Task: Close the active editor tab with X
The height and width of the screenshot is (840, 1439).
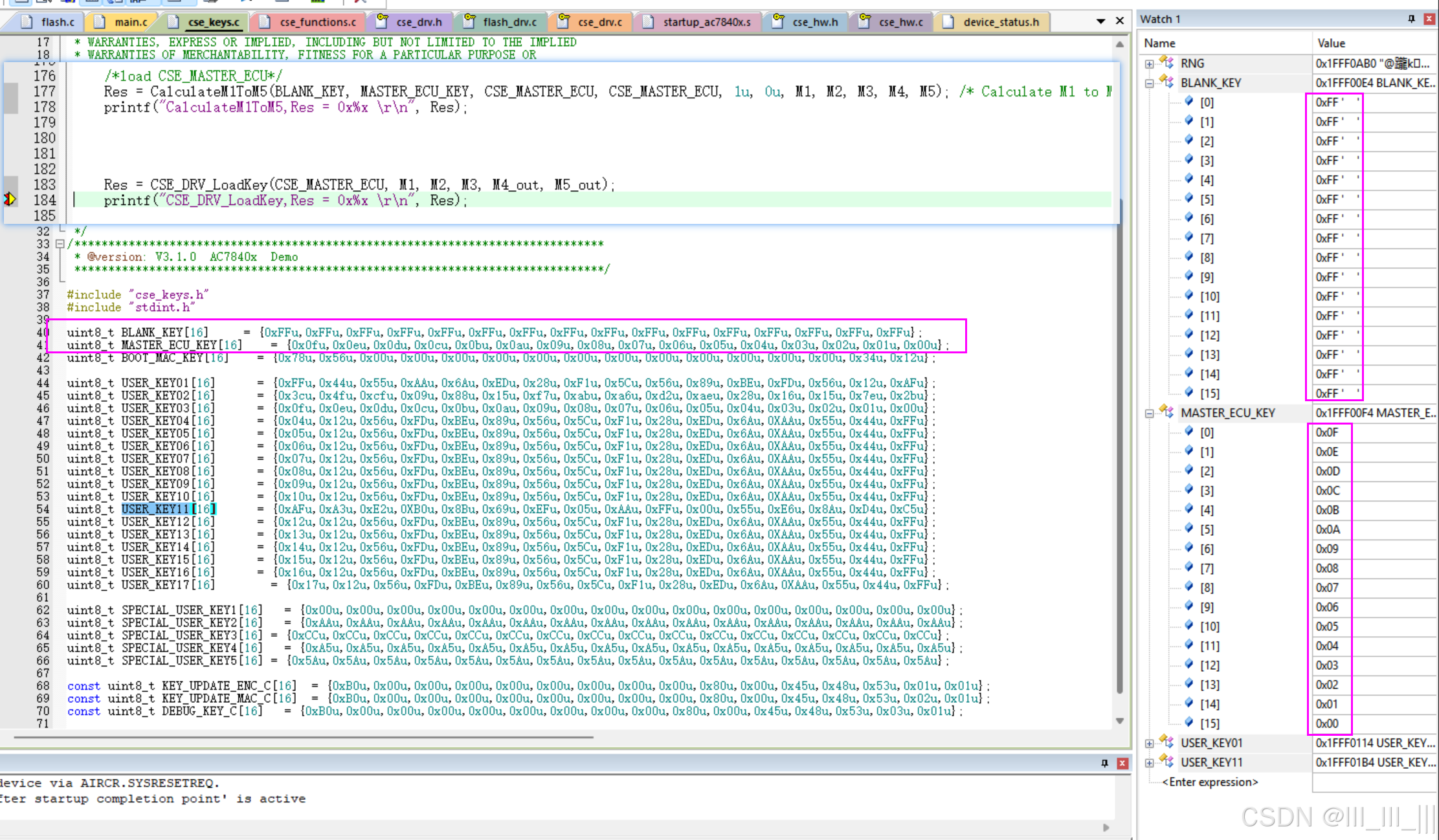Action: (x=1120, y=21)
